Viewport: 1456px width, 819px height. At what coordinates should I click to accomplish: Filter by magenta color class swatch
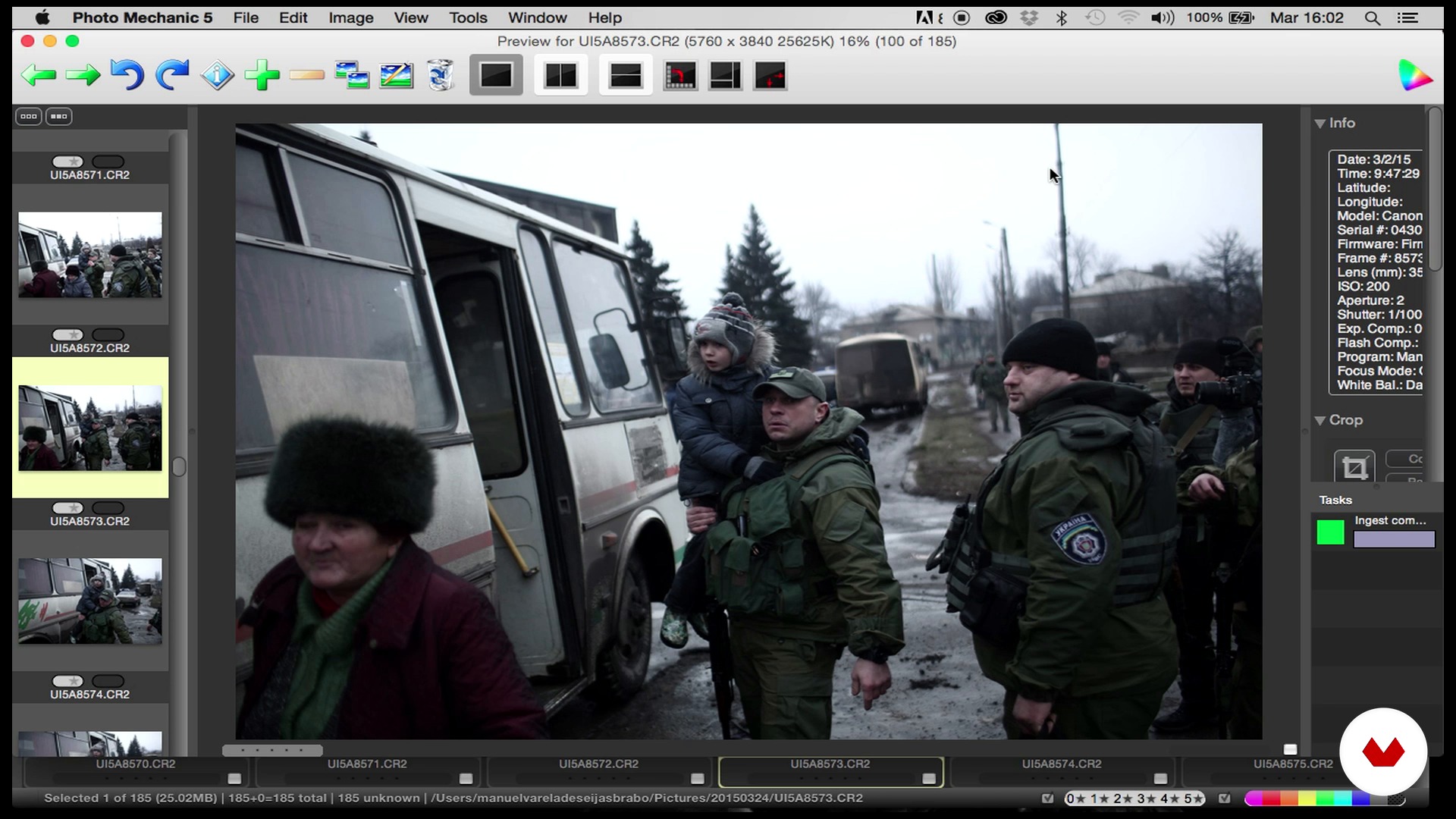click(1253, 799)
